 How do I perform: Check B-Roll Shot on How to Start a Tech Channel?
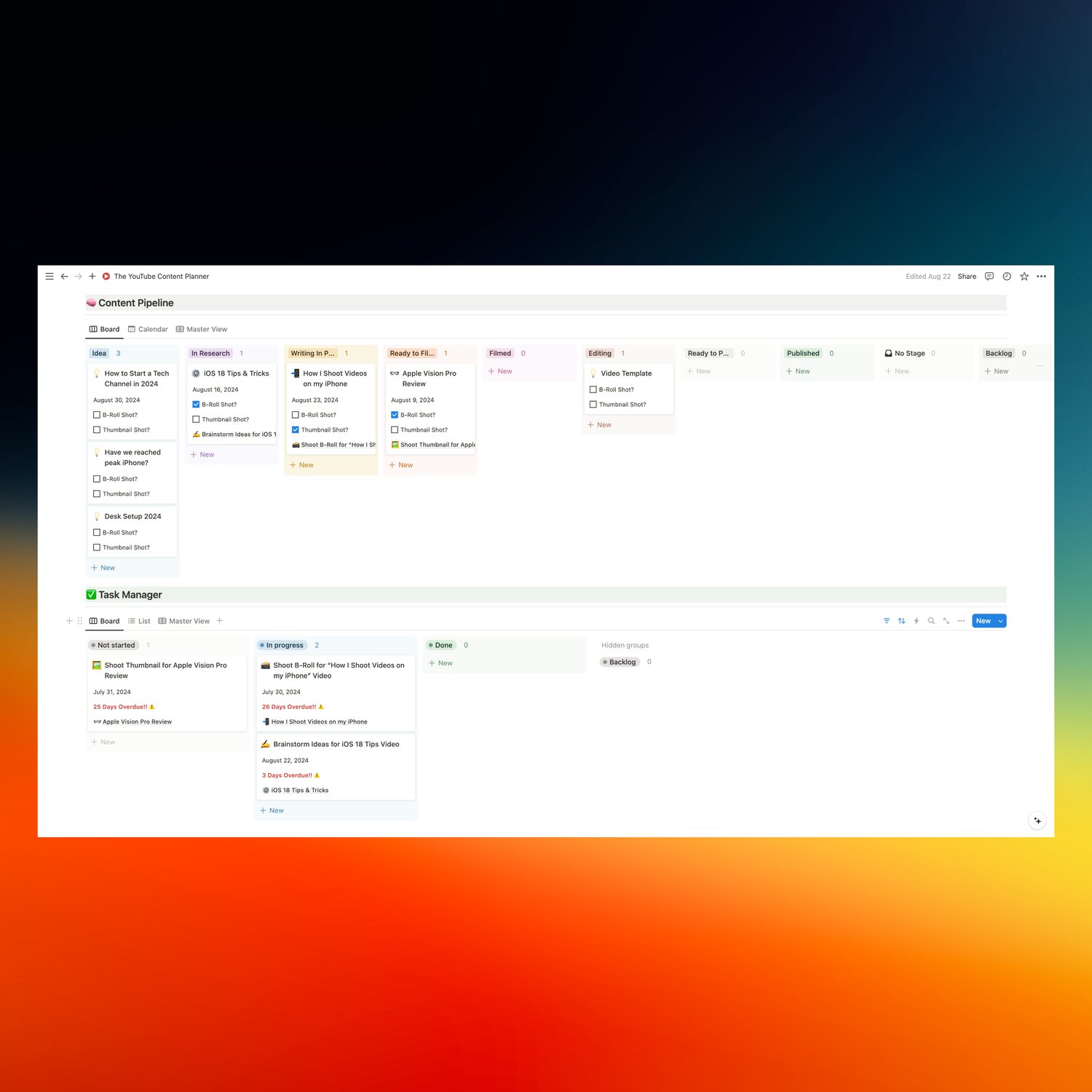pyautogui.click(x=97, y=415)
